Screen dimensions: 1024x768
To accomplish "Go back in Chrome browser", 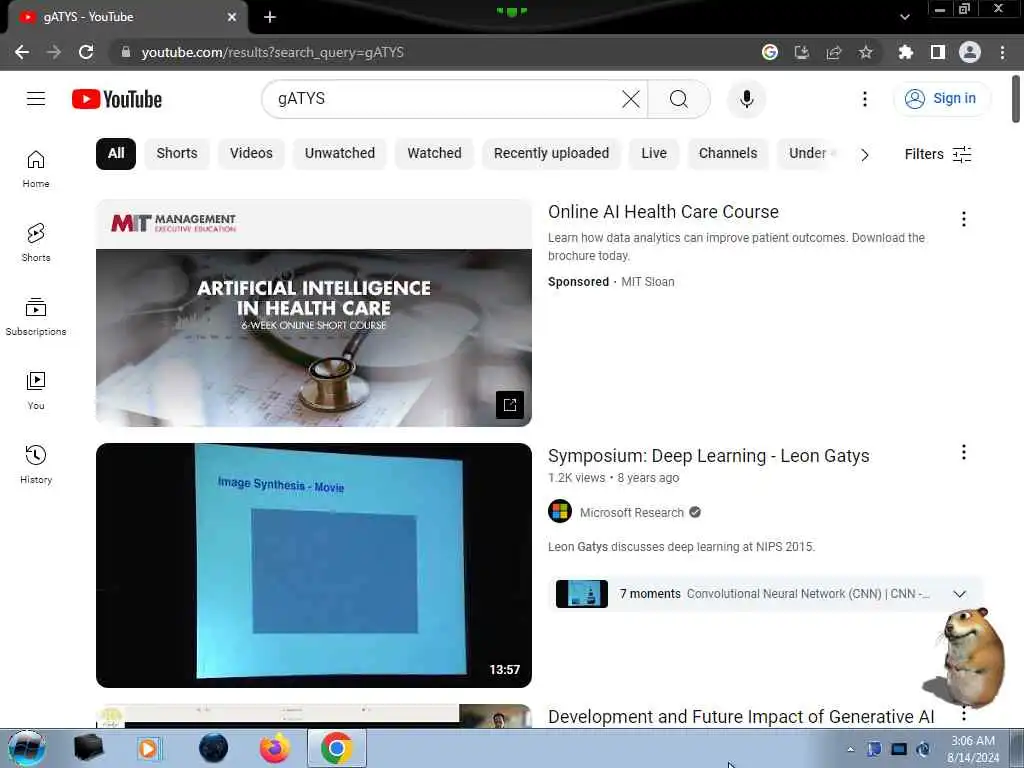I will pyautogui.click(x=22, y=52).
